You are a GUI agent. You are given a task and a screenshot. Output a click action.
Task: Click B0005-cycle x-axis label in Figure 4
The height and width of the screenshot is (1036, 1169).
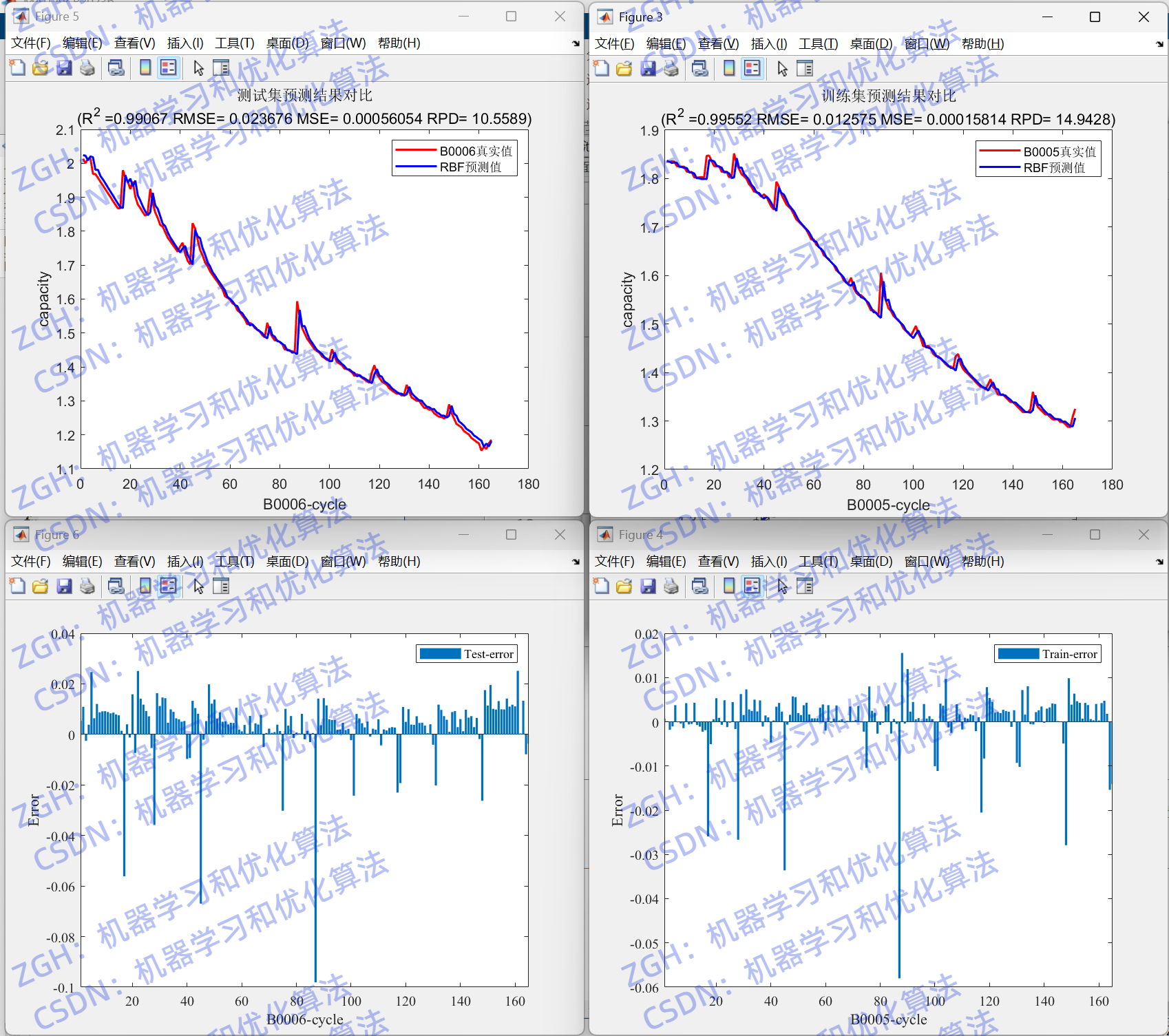point(888,1019)
